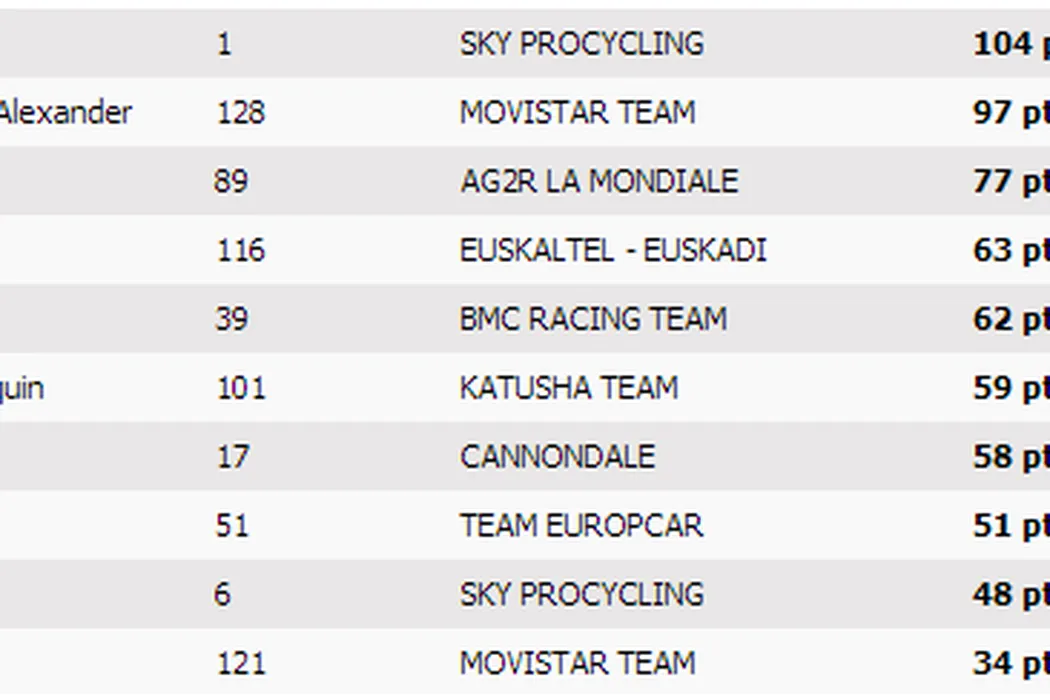1050x700 pixels.
Task: Click the rider name ending in Alexander
Action: click(x=64, y=112)
